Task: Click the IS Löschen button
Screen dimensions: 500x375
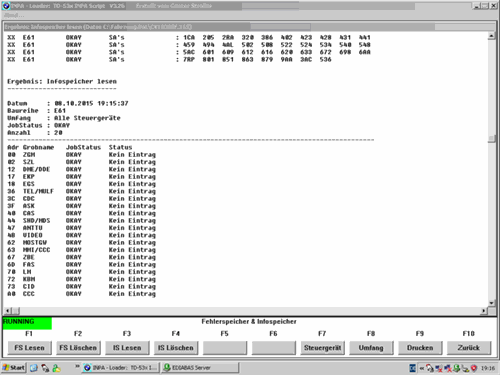Action: (176, 348)
